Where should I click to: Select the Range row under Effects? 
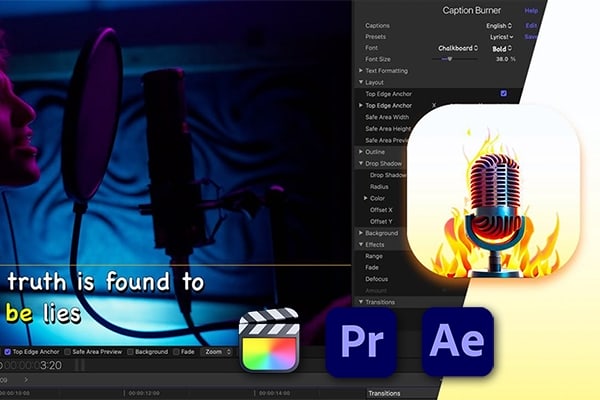[x=374, y=256]
